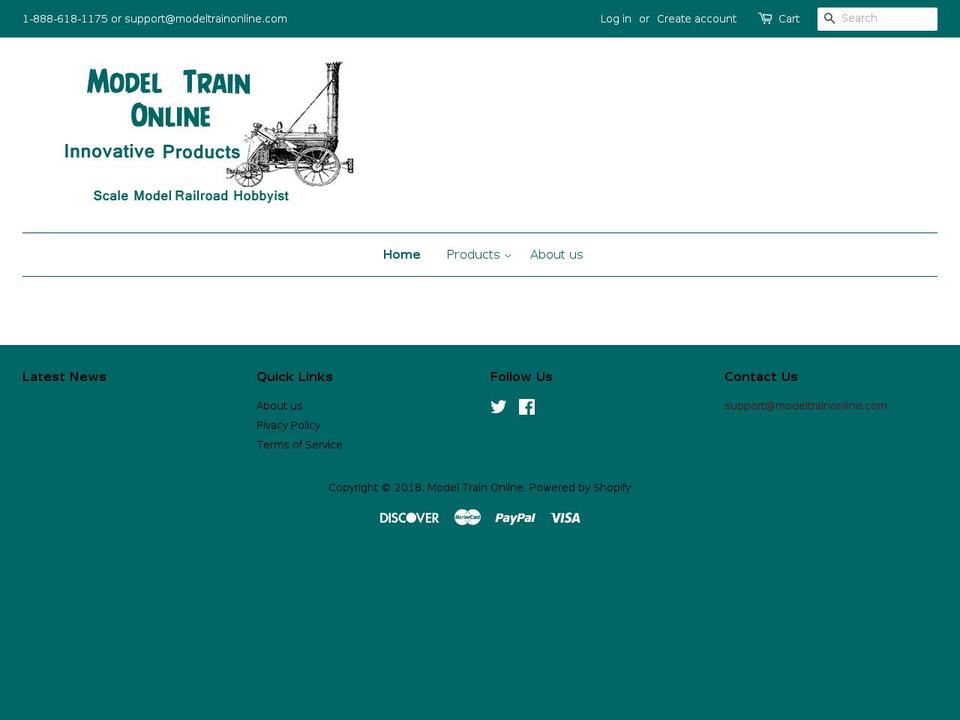960x720 pixels.
Task: Click the MasterCard payment icon
Action: pyautogui.click(x=467, y=517)
